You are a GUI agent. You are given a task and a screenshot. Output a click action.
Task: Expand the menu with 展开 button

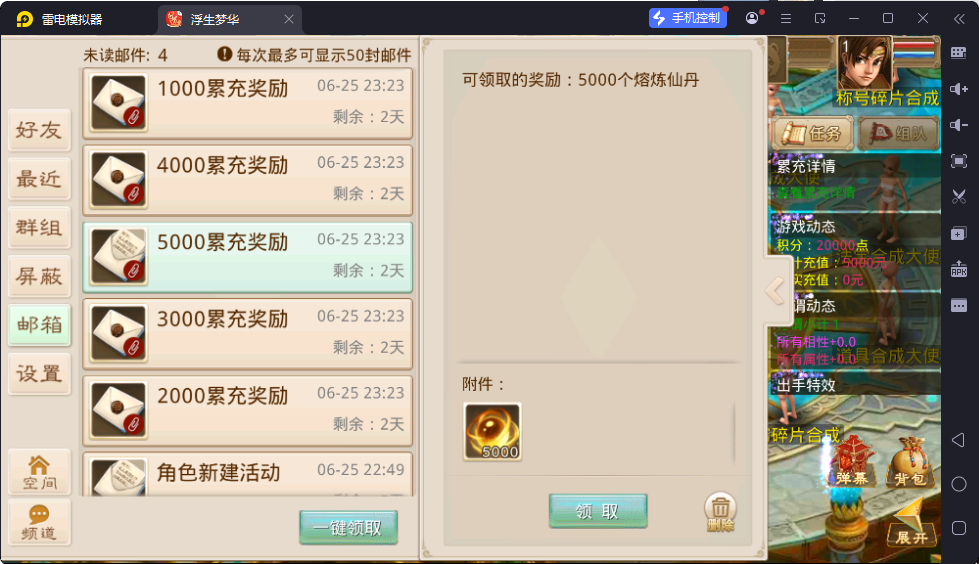click(x=912, y=525)
